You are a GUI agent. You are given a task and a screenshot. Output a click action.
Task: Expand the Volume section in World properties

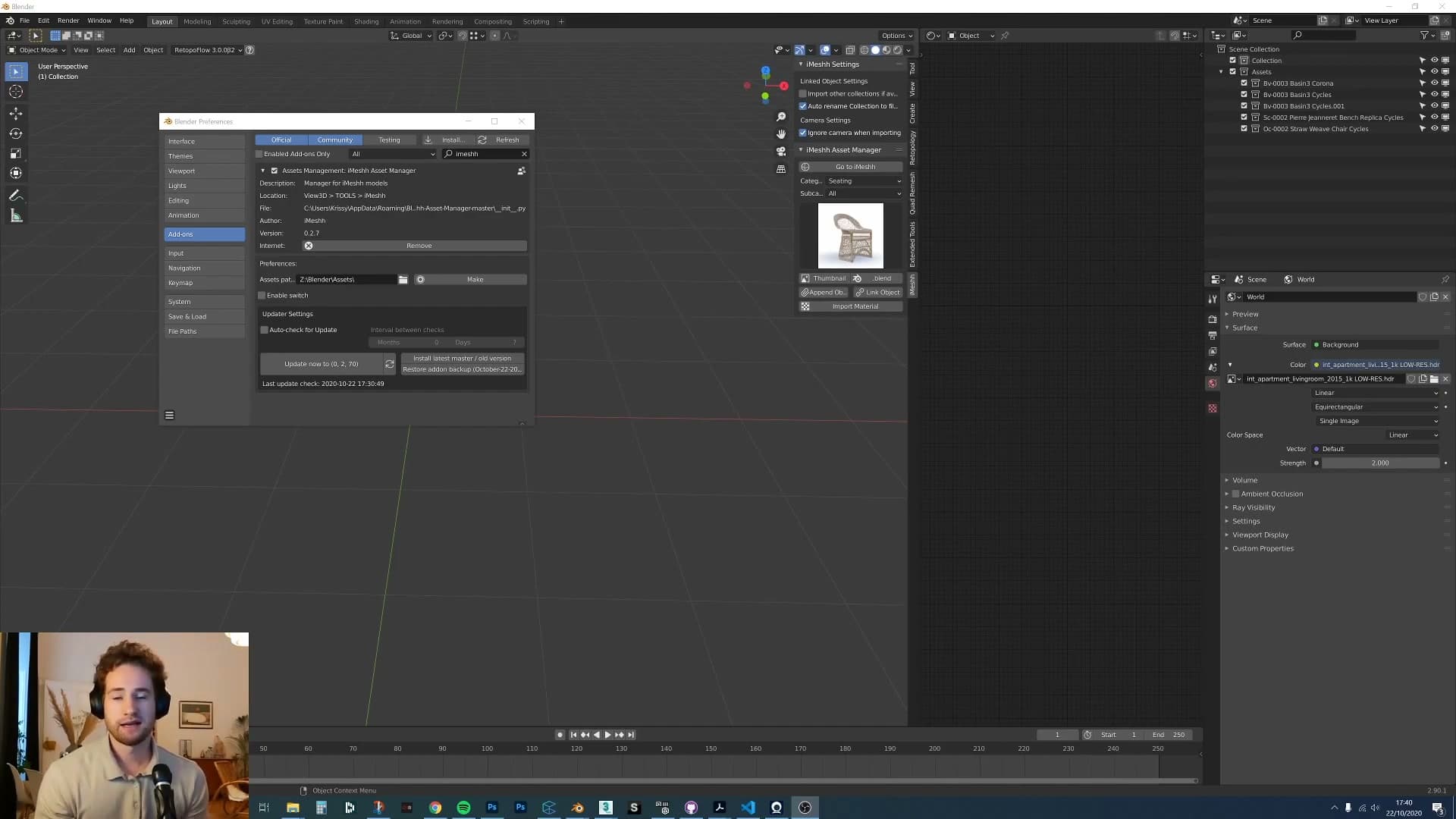click(1244, 480)
